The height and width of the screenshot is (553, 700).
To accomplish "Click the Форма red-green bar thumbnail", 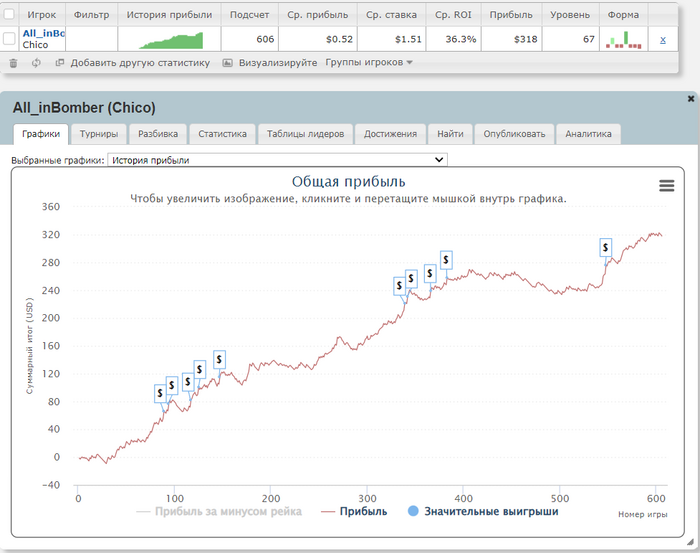I will 624,40.
